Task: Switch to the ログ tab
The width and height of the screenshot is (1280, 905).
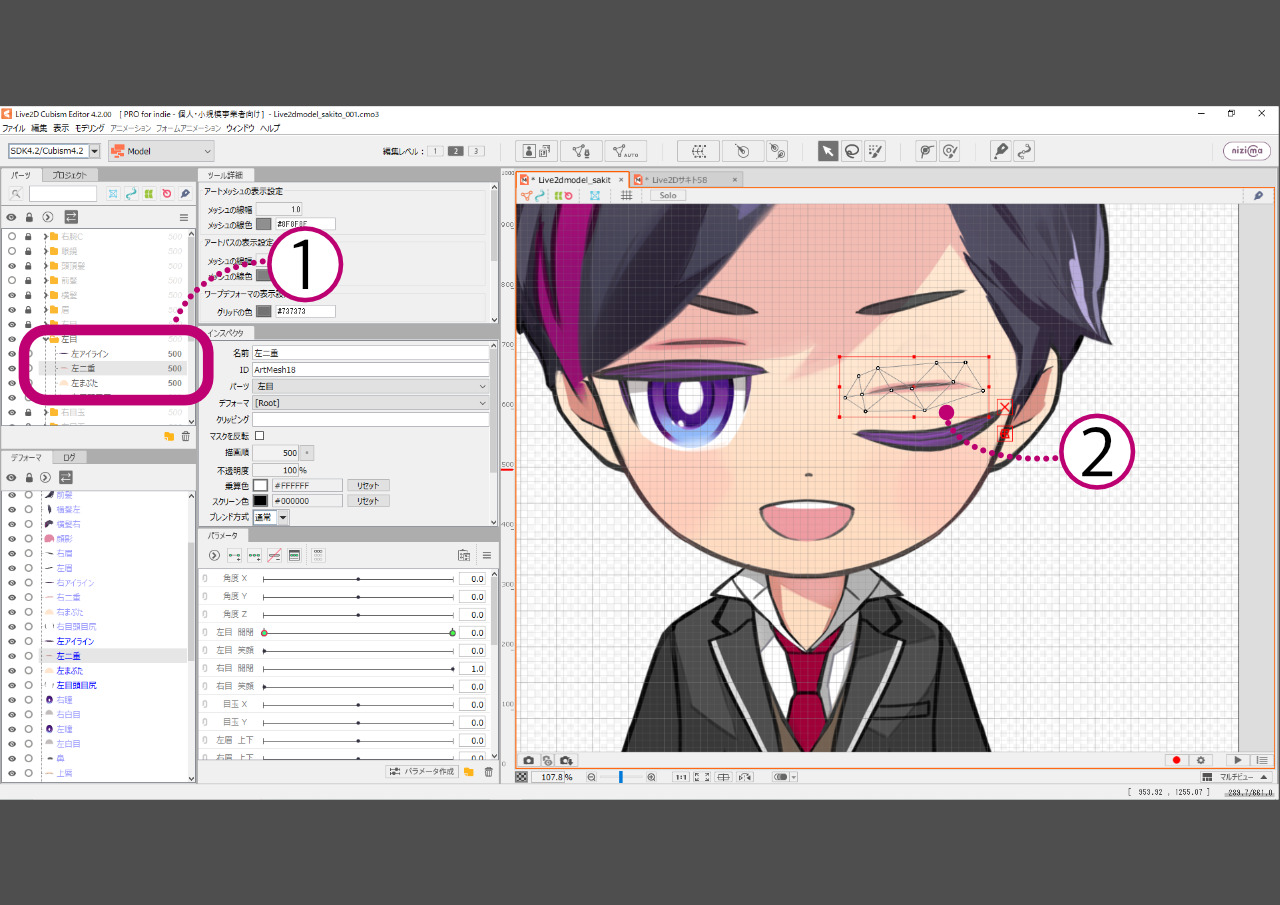Action: tap(69, 457)
